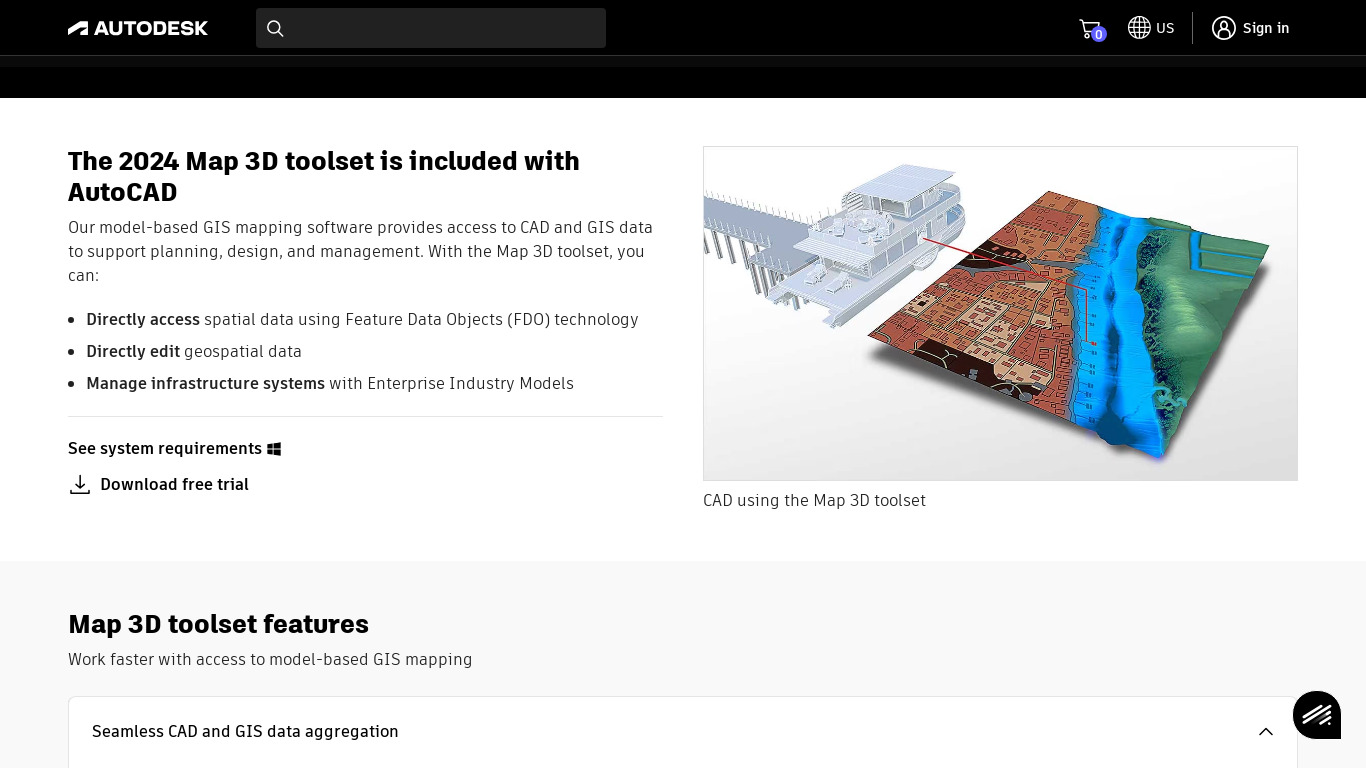Click Download free trial link
Viewport: 1366px width, 768px height.
pos(174,484)
